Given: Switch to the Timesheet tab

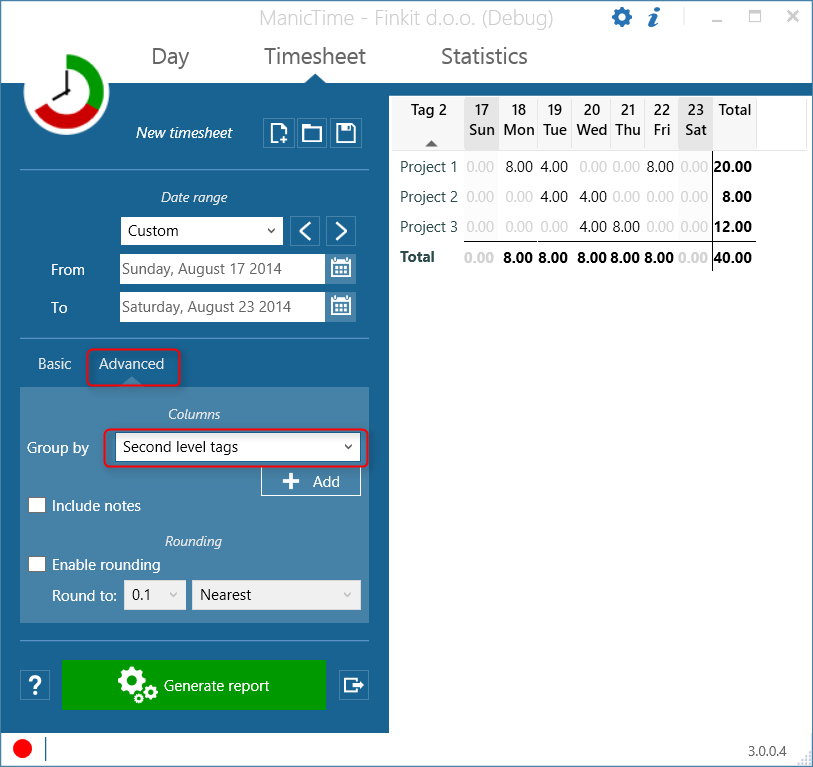Looking at the screenshot, I should [x=315, y=56].
